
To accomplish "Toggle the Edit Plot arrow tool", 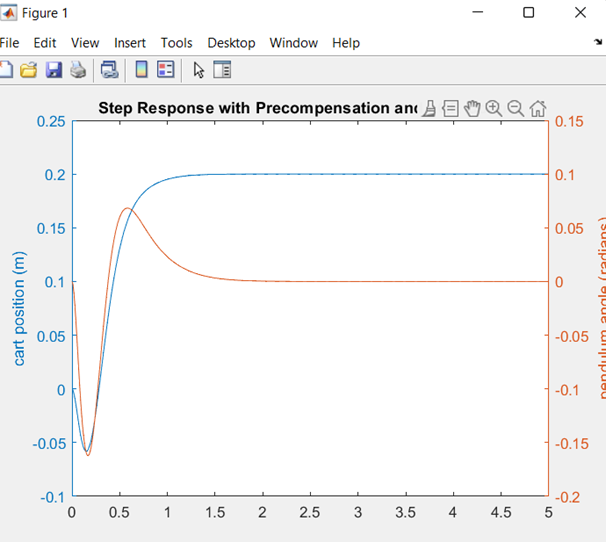I will (x=199, y=70).
